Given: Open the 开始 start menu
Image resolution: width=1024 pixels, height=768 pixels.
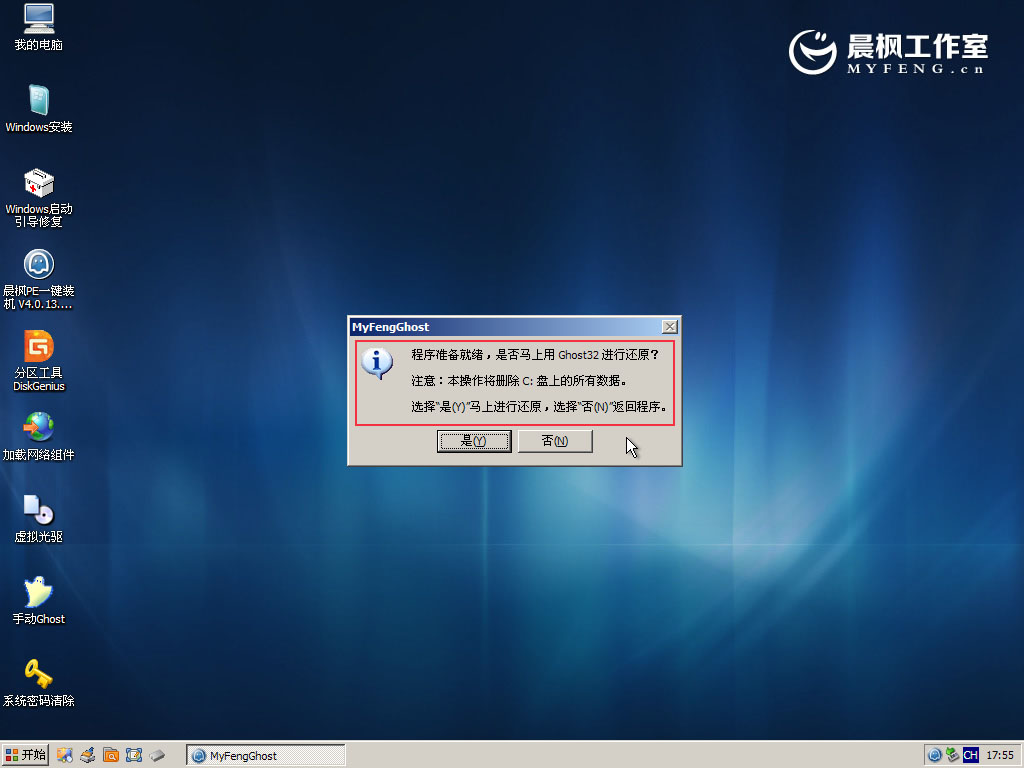Looking at the screenshot, I should 26,755.
